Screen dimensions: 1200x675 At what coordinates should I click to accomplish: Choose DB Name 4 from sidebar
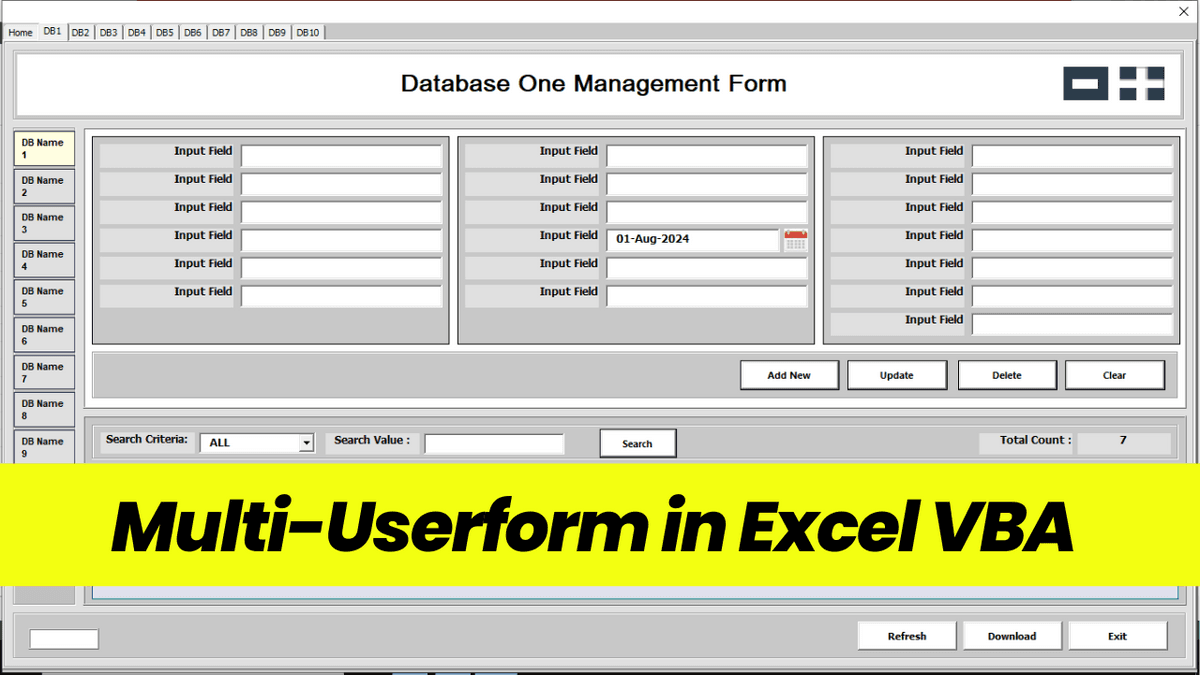[x=44, y=260]
